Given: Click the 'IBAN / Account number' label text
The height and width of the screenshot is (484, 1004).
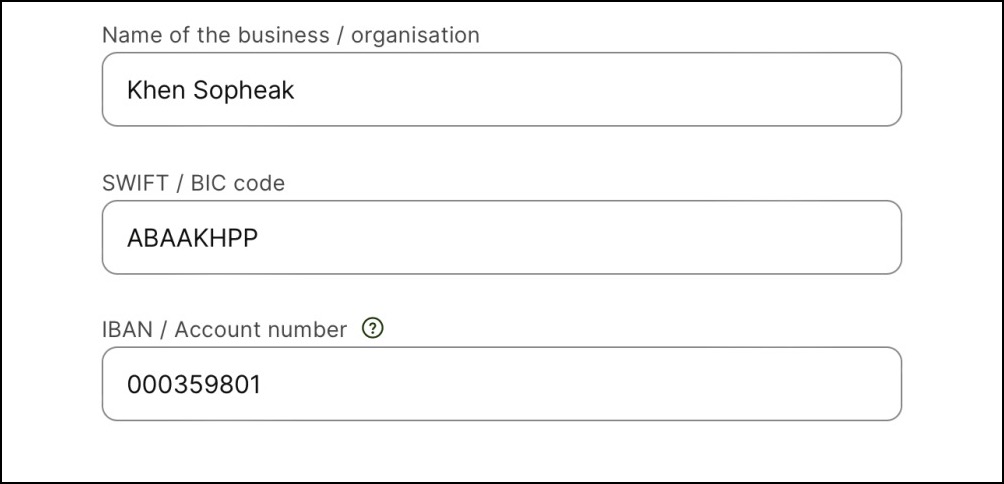Looking at the screenshot, I should pyautogui.click(x=224, y=329).
